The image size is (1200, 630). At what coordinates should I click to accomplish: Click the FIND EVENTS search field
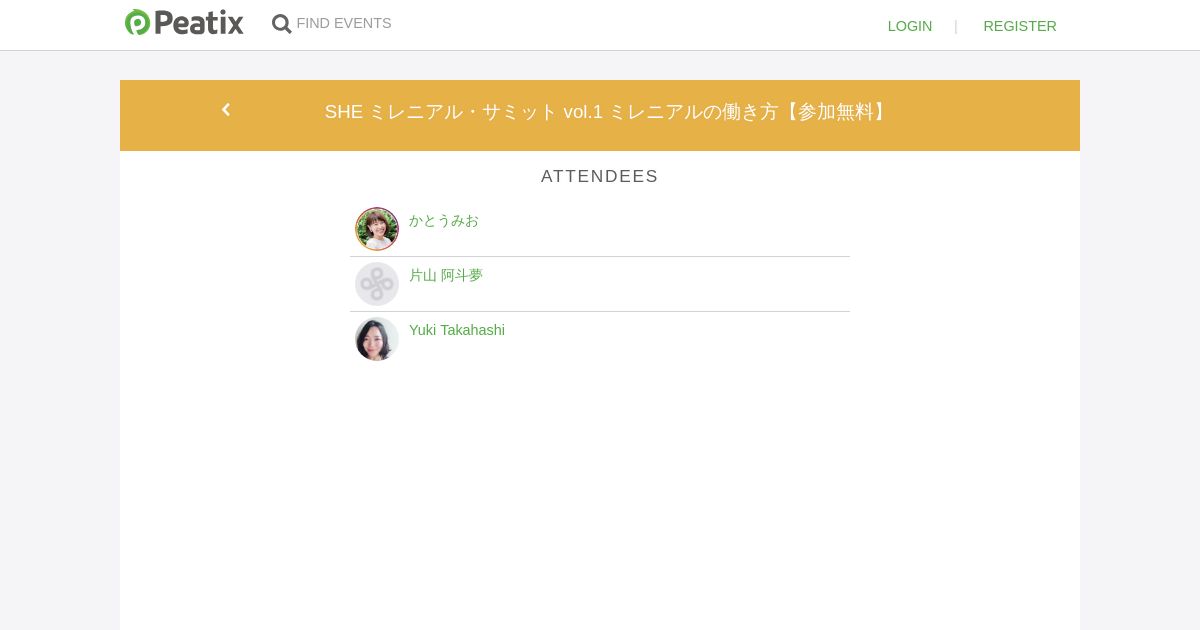344,23
